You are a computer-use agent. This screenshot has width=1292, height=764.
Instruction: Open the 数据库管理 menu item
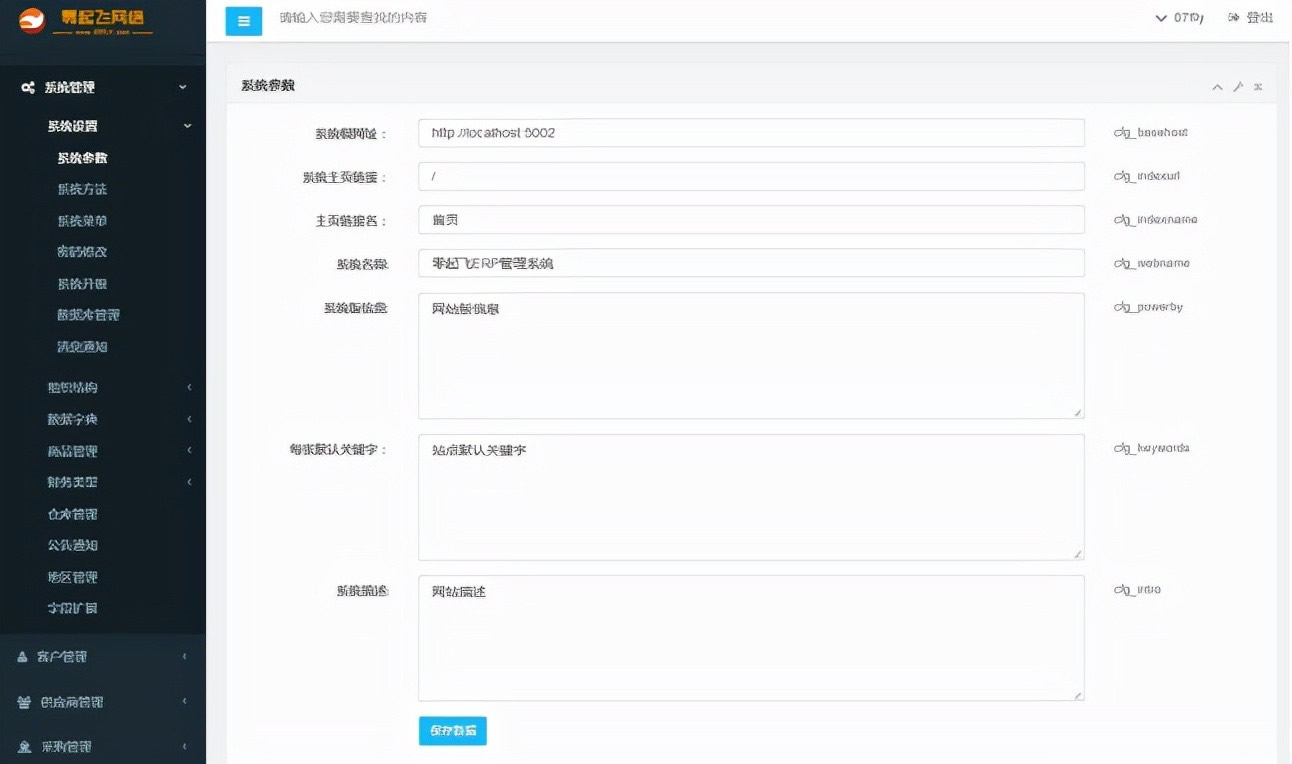(88, 315)
